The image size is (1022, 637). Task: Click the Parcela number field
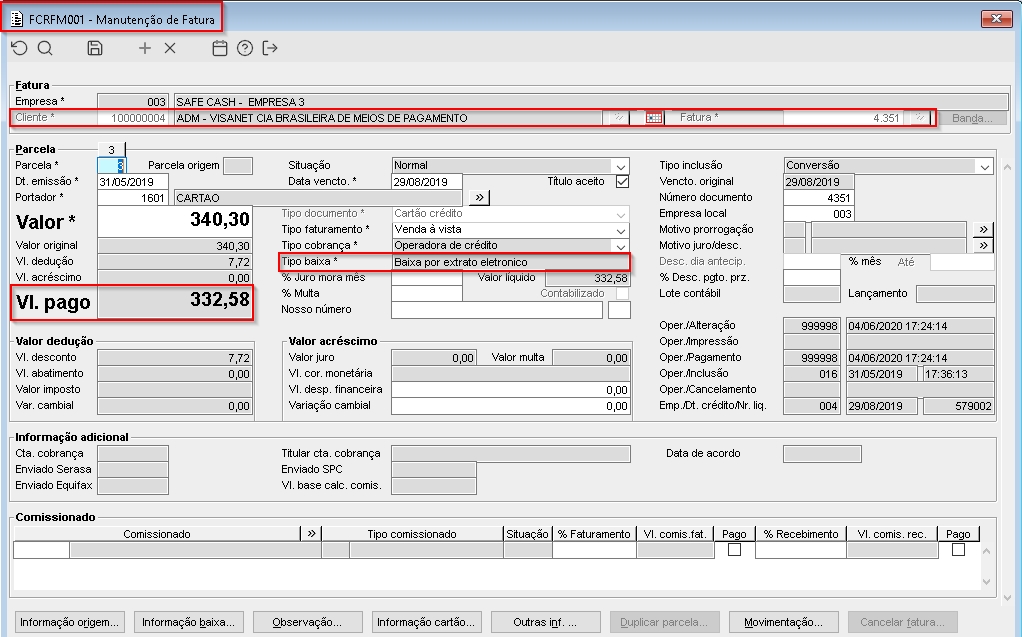[111, 166]
